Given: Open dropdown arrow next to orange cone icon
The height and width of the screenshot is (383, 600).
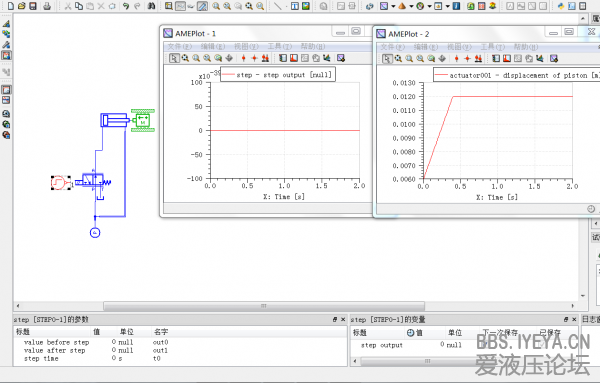Looking at the screenshot, I should pos(411,6).
